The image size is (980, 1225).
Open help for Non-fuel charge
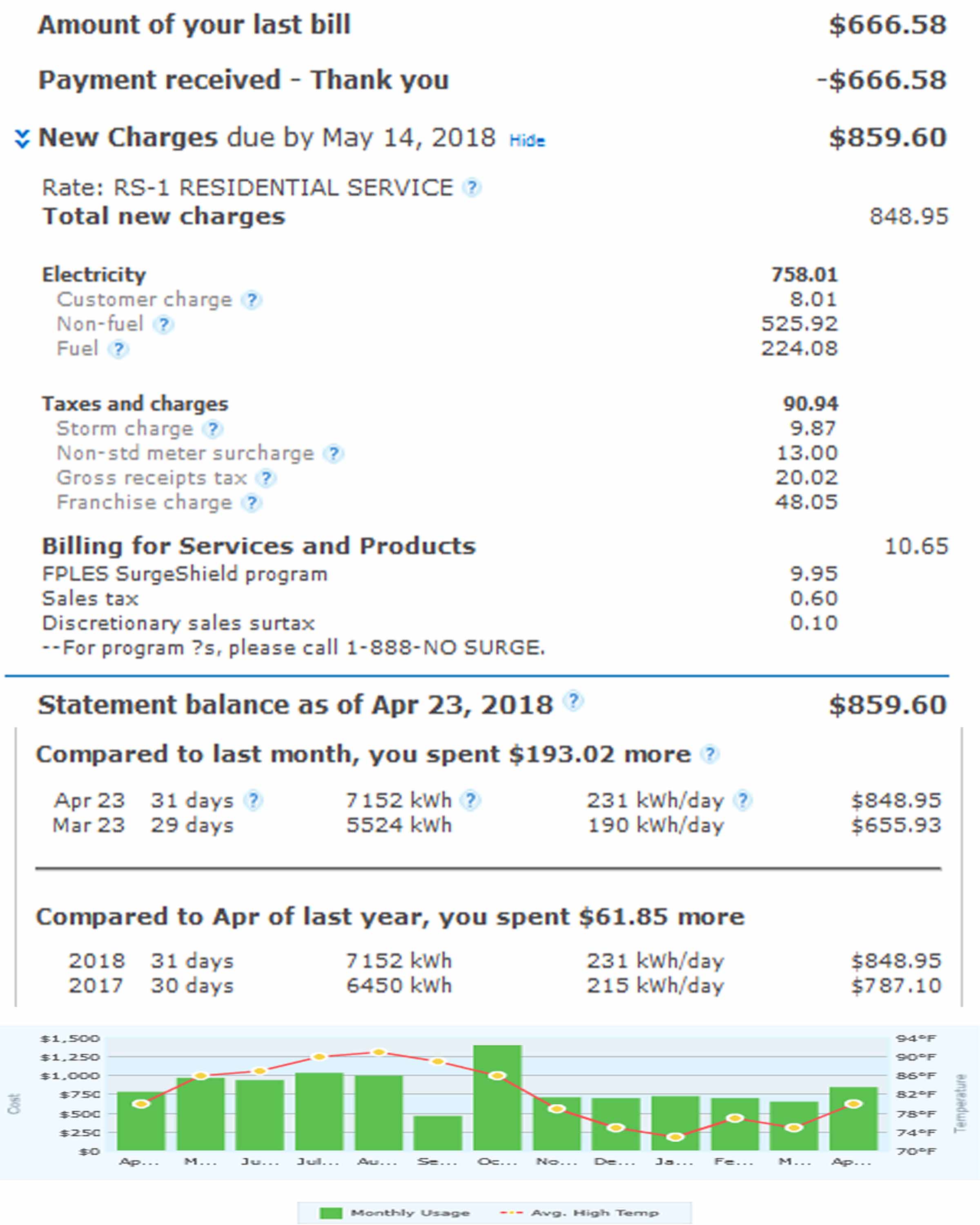point(164,325)
